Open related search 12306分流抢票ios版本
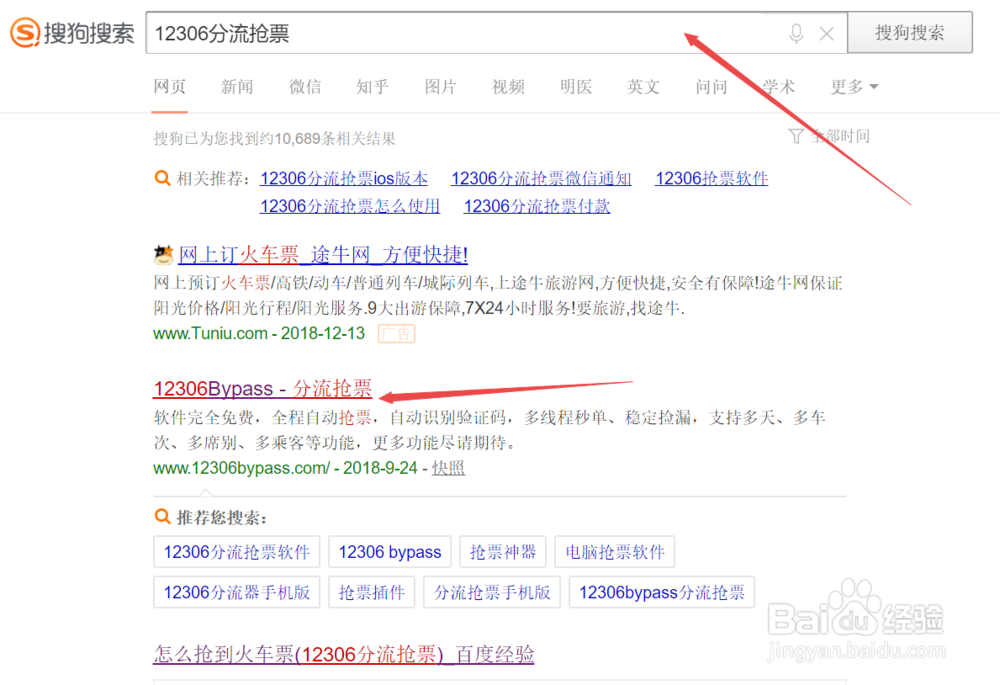The height and width of the screenshot is (685, 1000). pyautogui.click(x=344, y=179)
